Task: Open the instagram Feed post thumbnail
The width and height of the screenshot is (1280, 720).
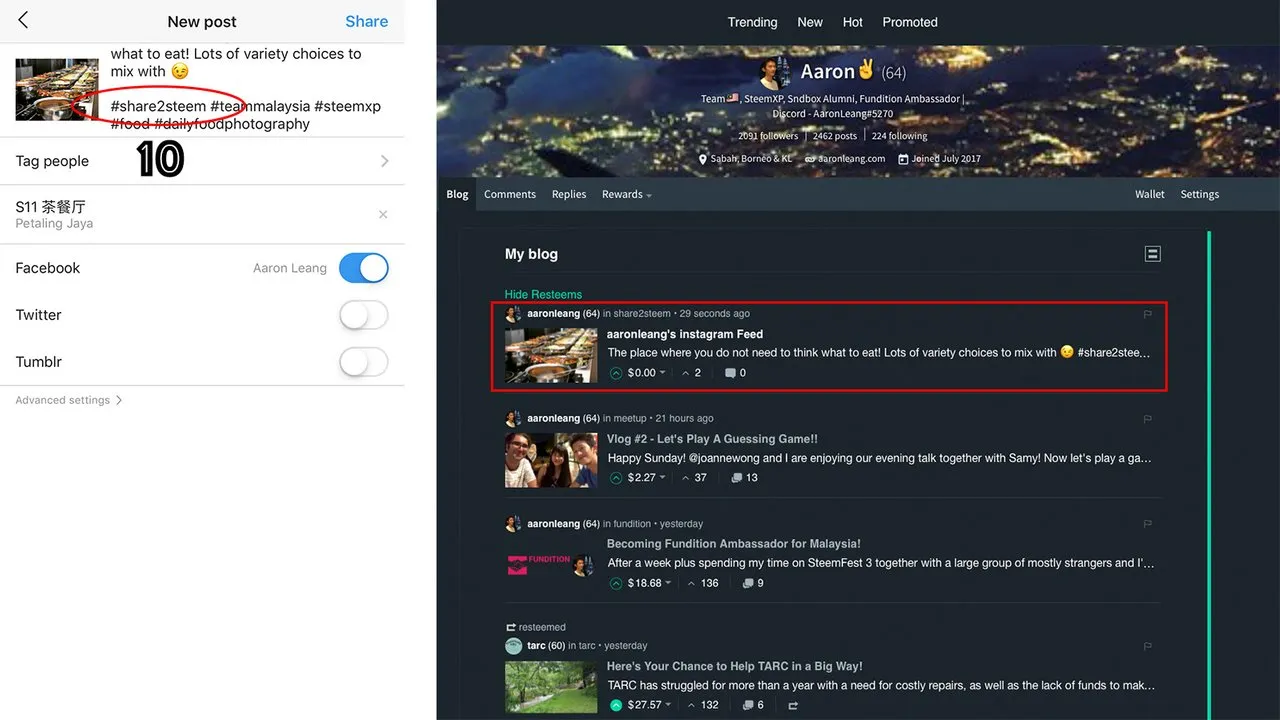Action: coord(551,355)
